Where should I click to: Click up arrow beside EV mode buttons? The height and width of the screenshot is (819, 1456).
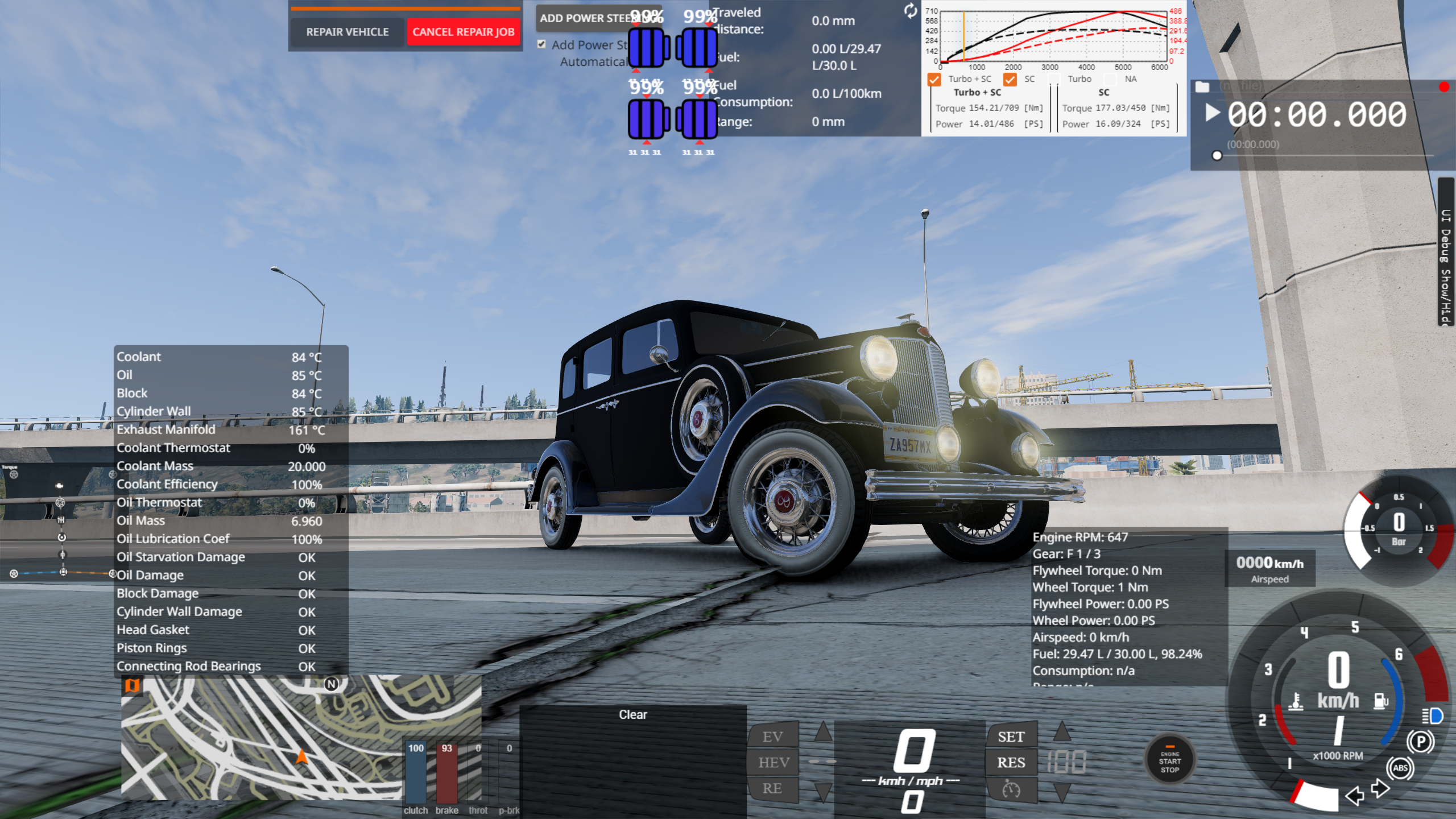pos(823,731)
